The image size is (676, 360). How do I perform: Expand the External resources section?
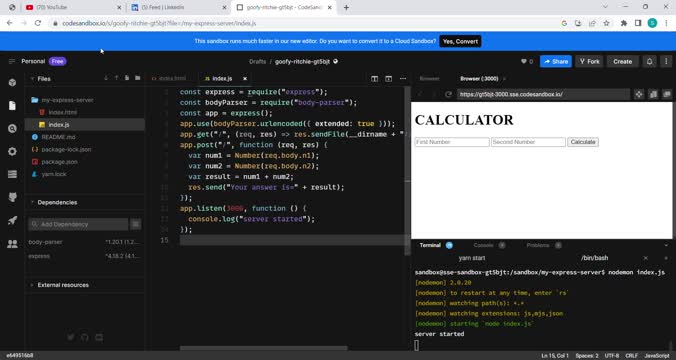click(32, 285)
